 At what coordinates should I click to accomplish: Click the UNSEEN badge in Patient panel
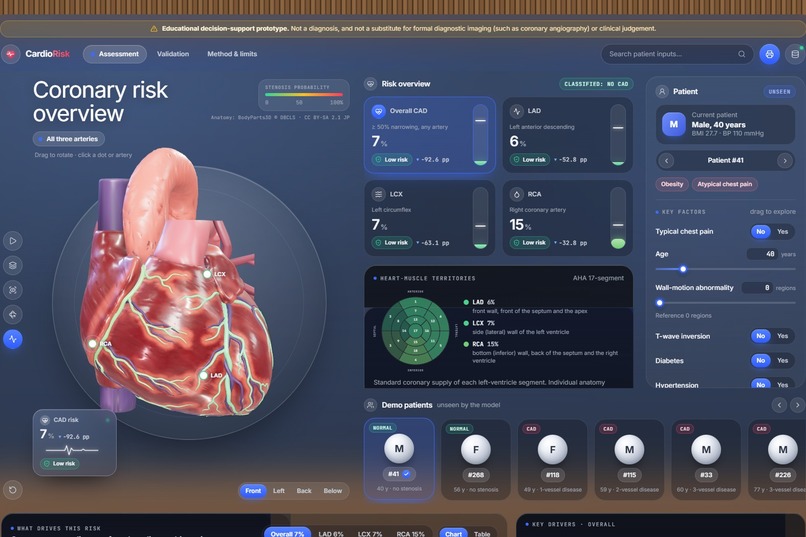point(779,91)
